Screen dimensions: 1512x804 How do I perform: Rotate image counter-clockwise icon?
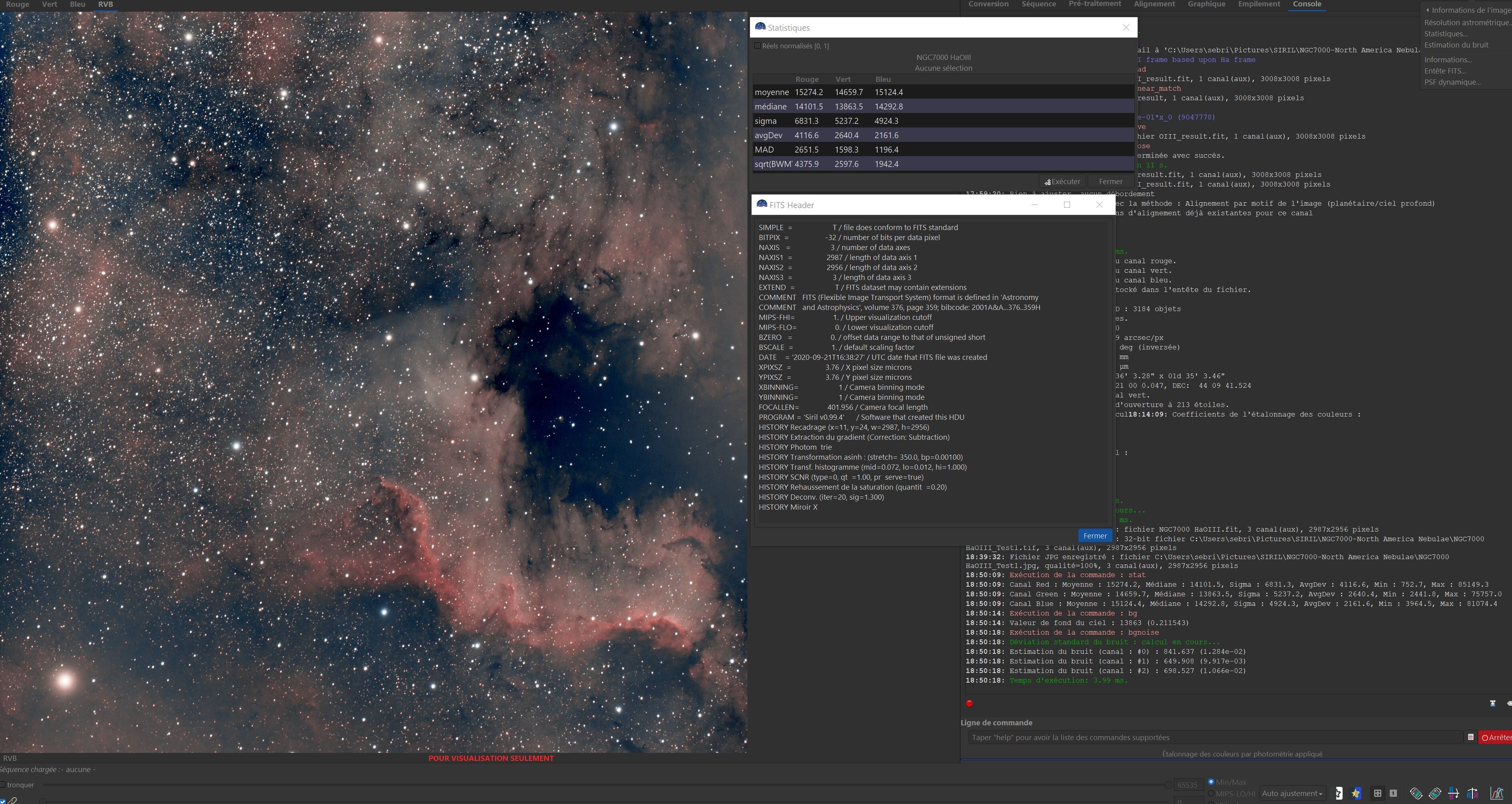1417,794
